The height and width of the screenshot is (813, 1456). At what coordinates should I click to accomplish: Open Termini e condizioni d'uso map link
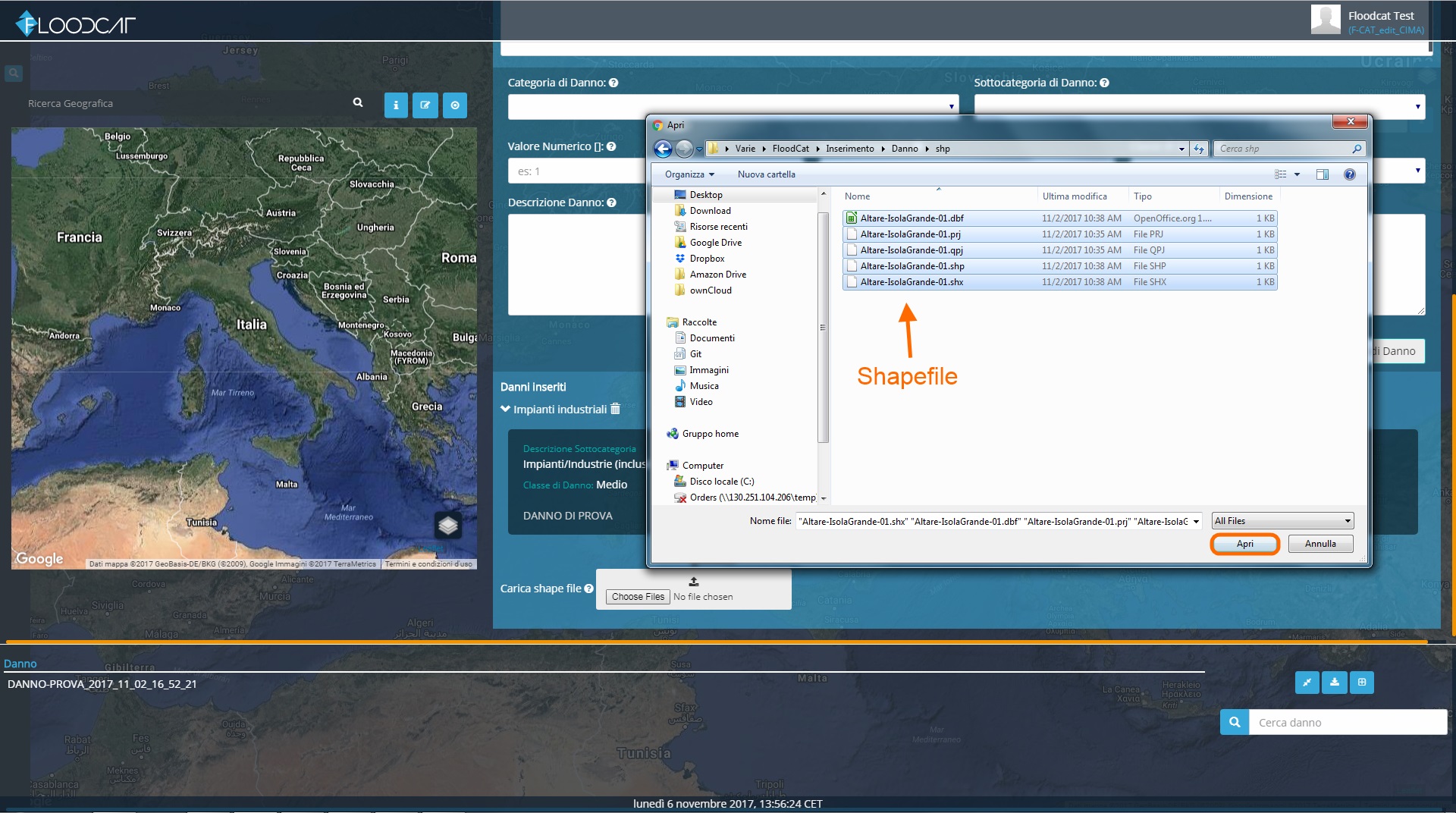(x=428, y=564)
